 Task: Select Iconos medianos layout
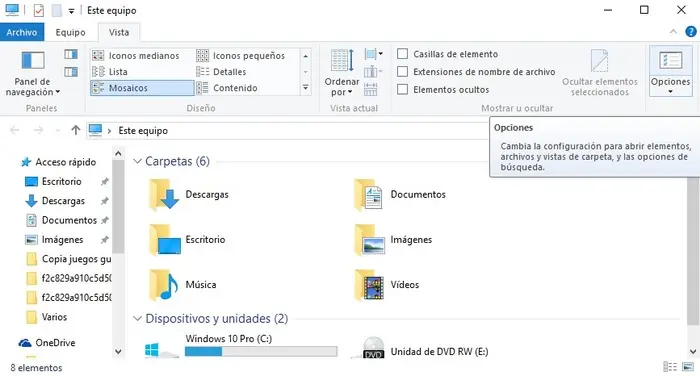[x=135, y=55]
